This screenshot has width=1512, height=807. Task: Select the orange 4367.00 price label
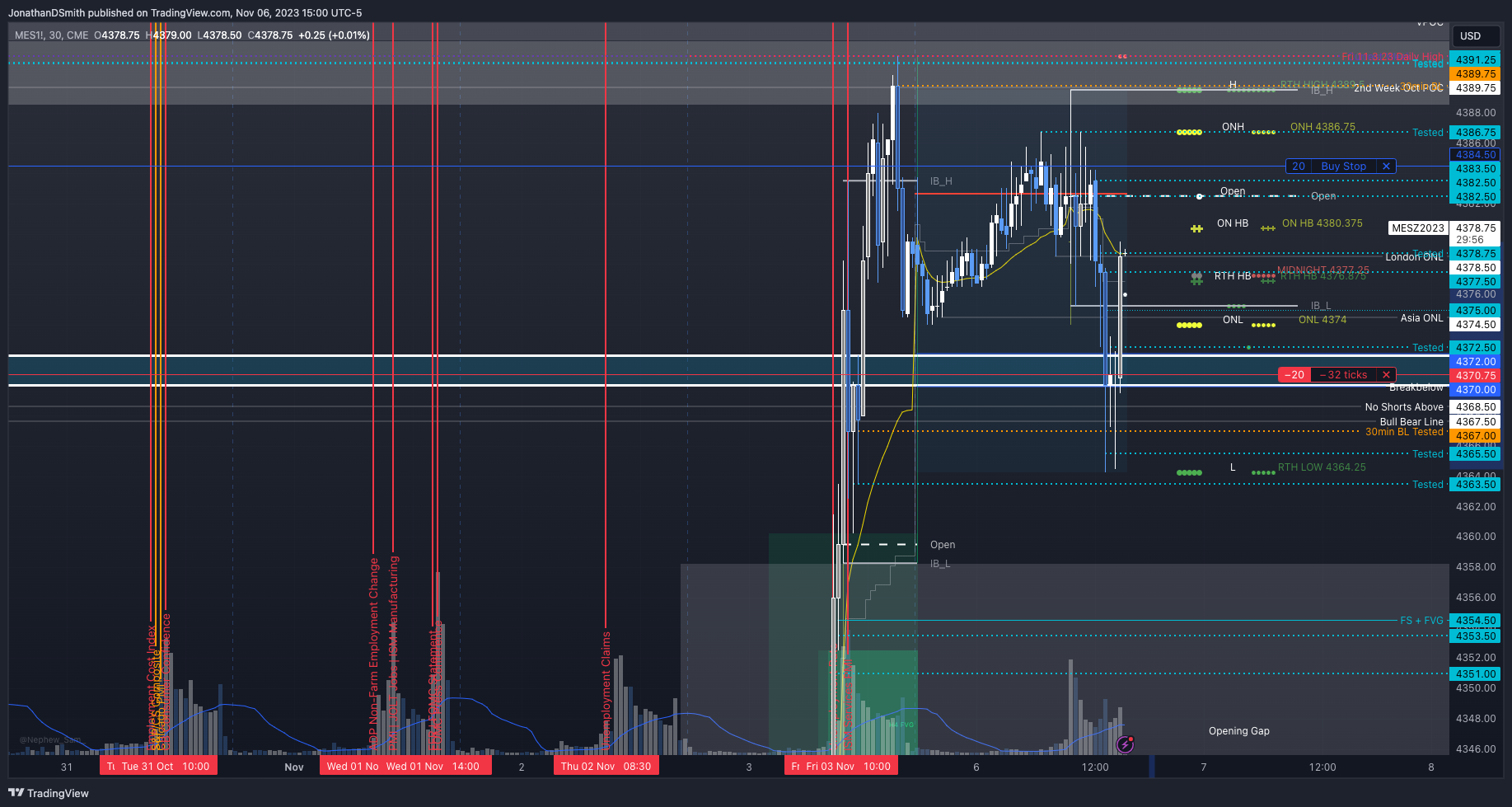click(x=1476, y=436)
